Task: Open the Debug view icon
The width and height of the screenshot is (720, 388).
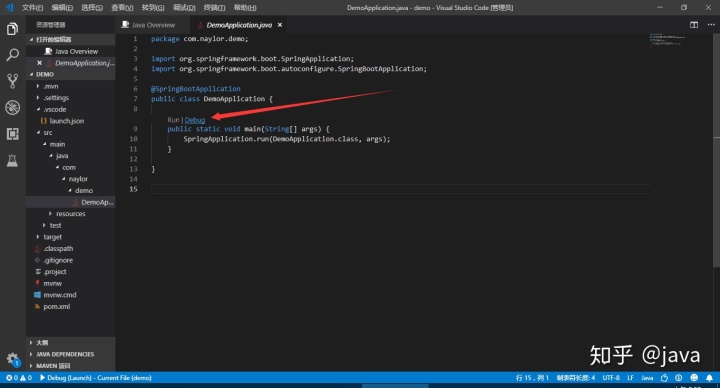Action: (x=12, y=107)
